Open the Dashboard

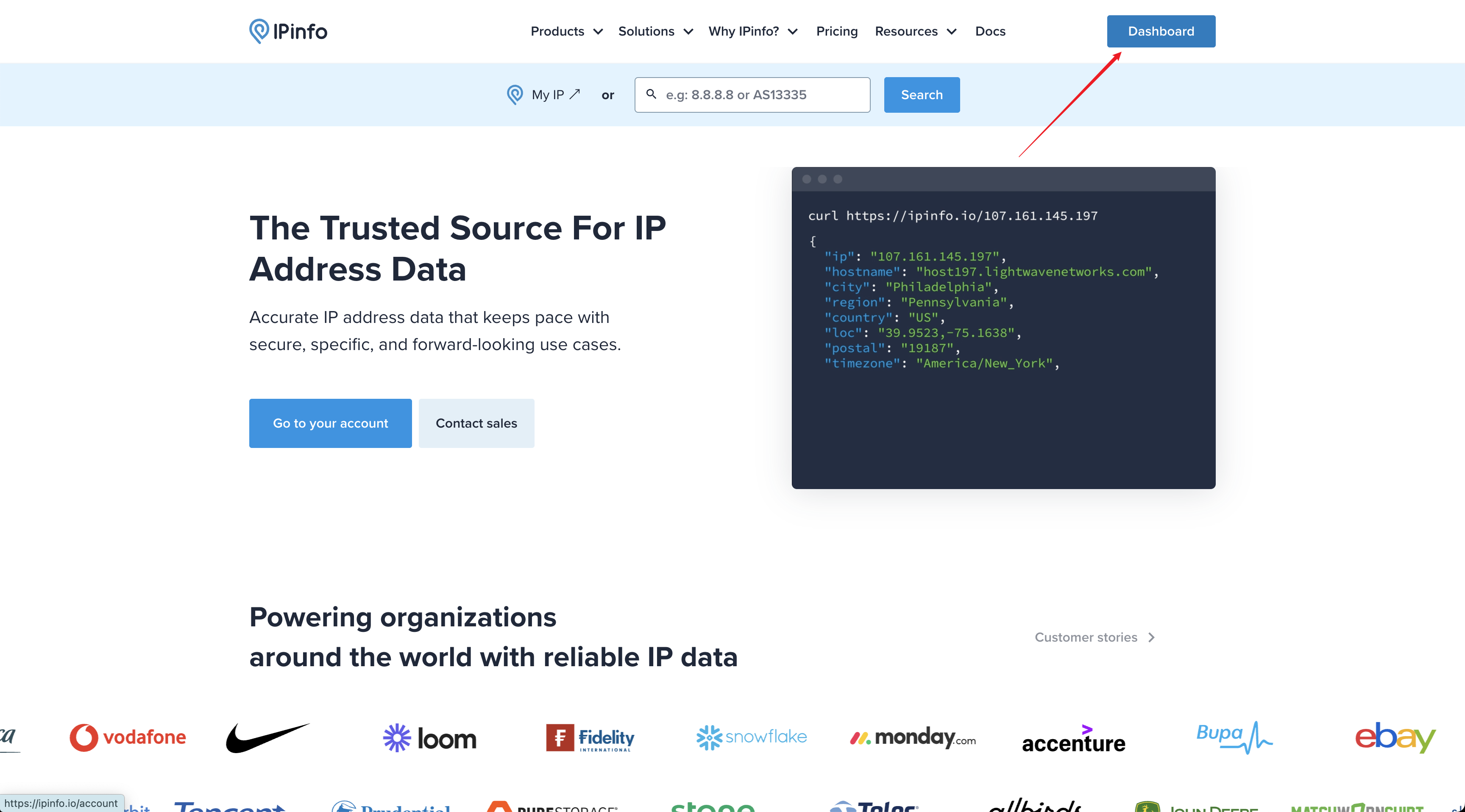coord(1161,31)
